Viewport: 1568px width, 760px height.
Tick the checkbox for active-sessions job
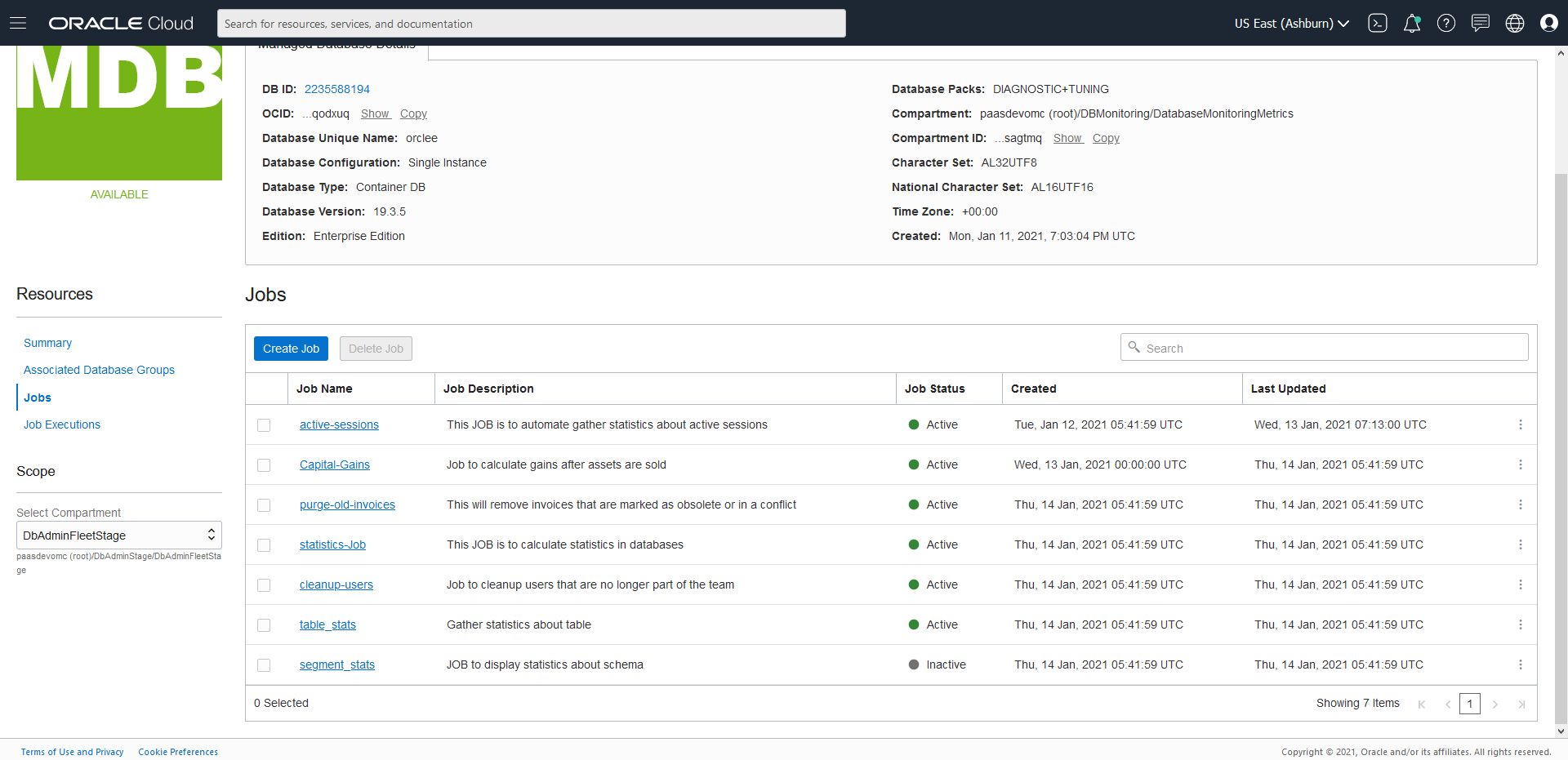click(x=264, y=425)
